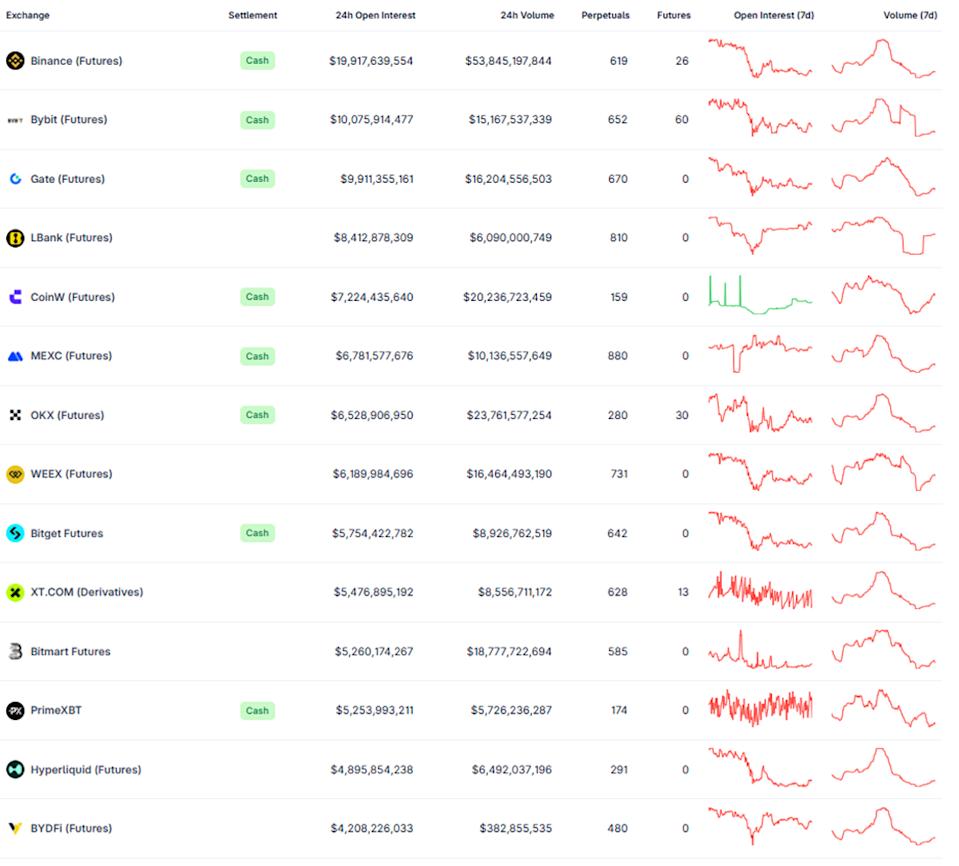Click the Hyperliquid exchange logo icon
The image size is (959, 866).
[x=15, y=770]
